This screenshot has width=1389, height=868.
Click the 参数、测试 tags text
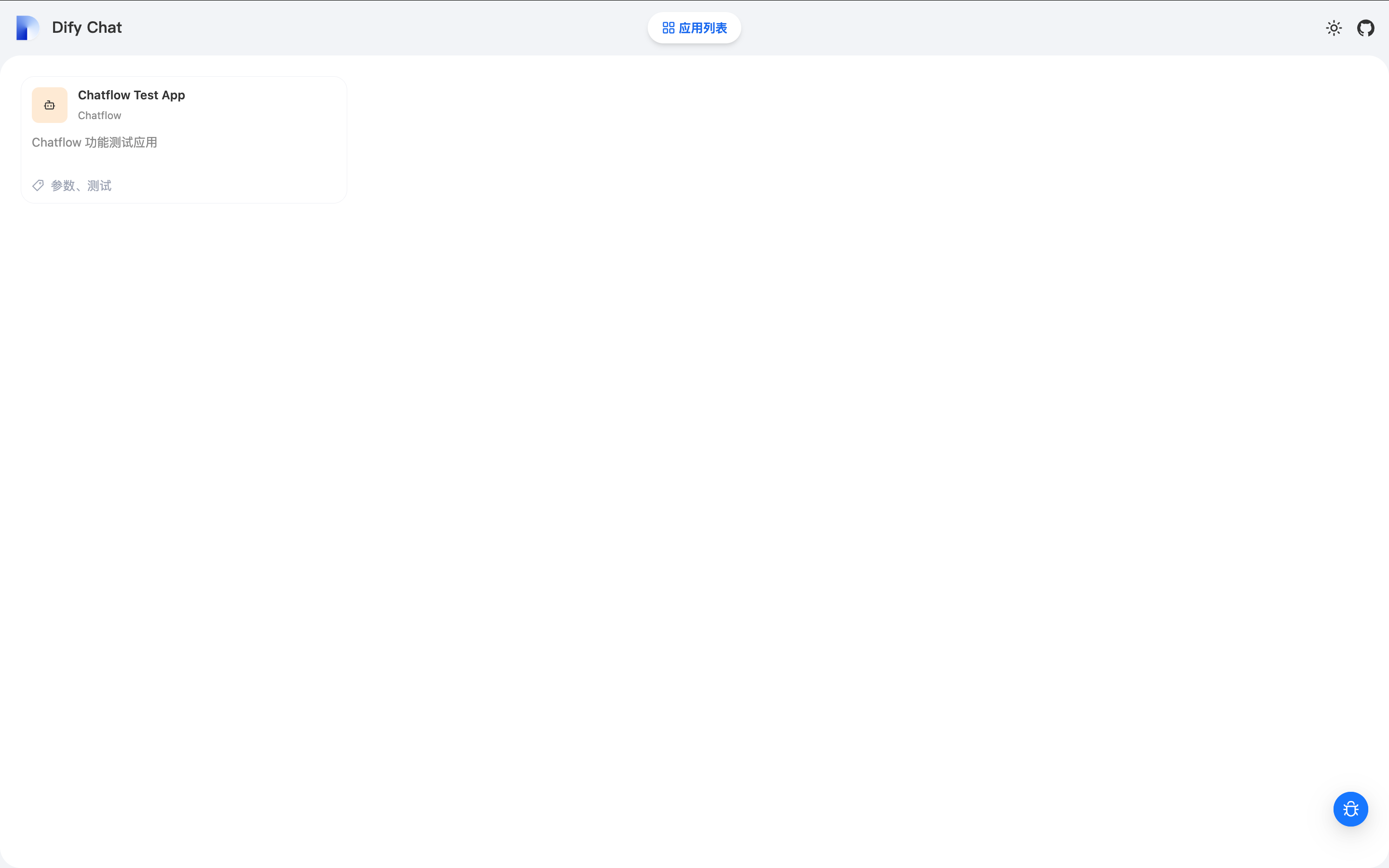pos(81,186)
